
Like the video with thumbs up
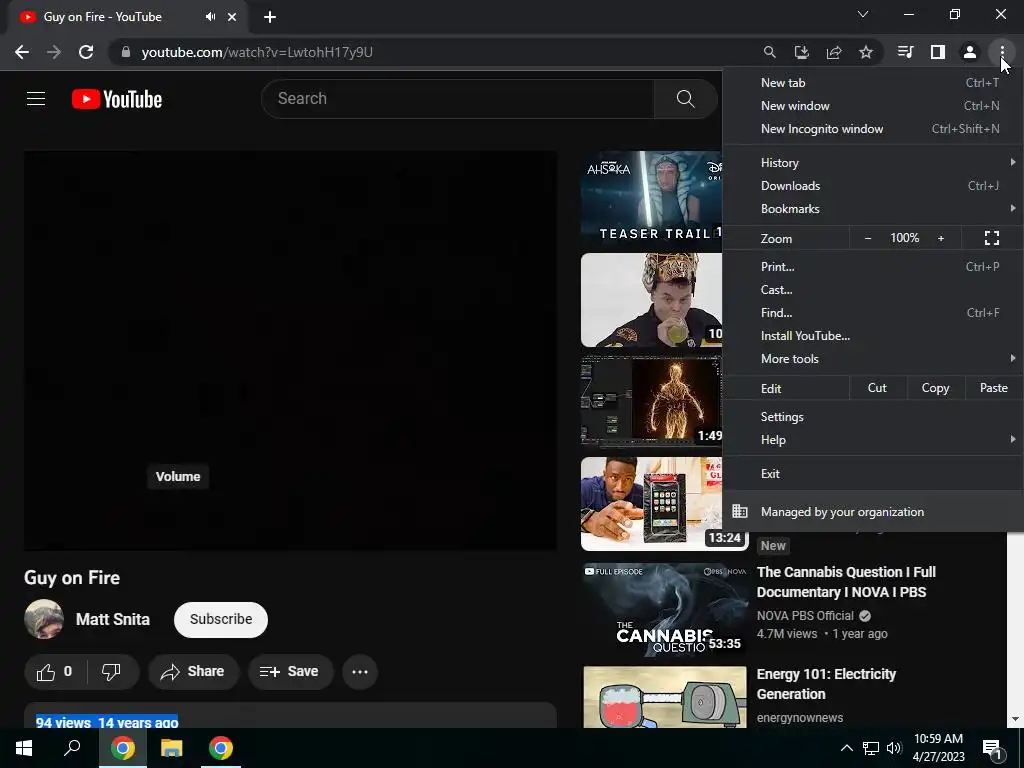tap(54, 671)
